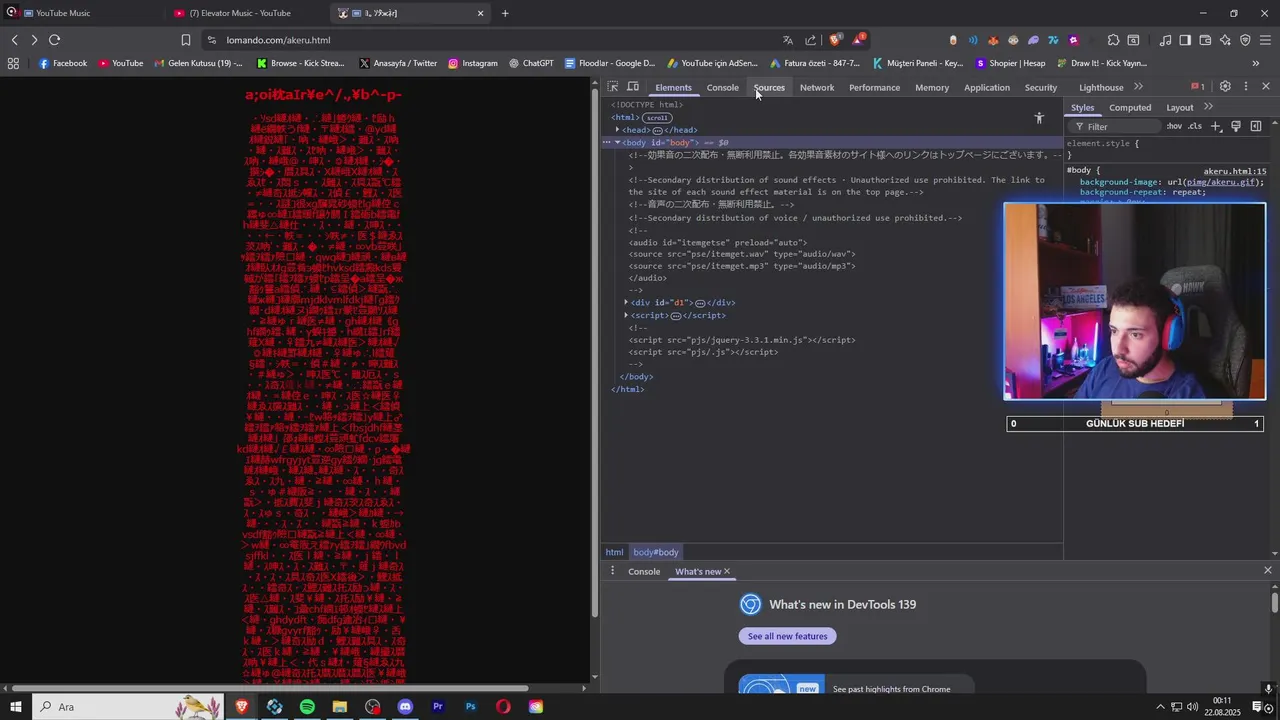Activate the DevTools element inspector picker icon
Screen dimensions: 1280x720
(613, 87)
